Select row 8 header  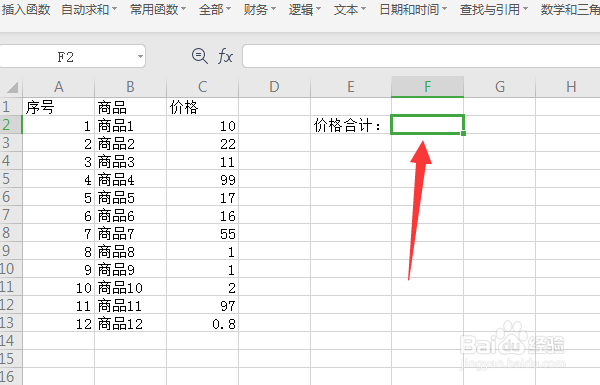(x=11, y=233)
